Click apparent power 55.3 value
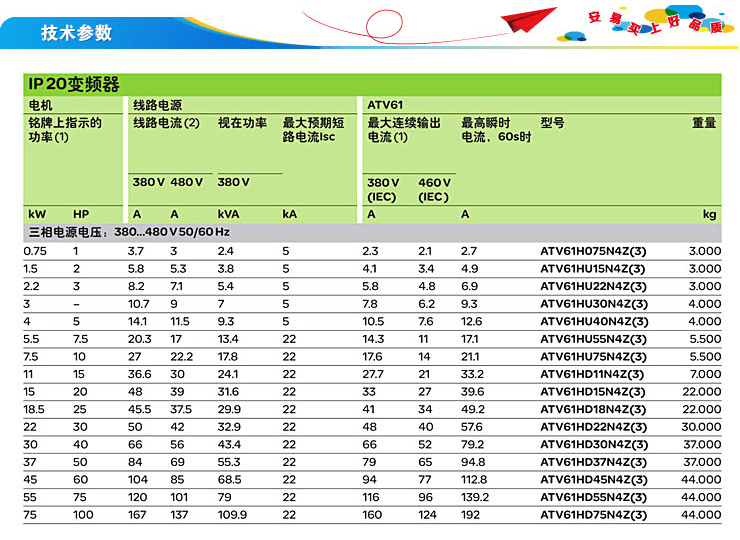Image resolution: width=740 pixels, height=540 pixels. (229, 462)
